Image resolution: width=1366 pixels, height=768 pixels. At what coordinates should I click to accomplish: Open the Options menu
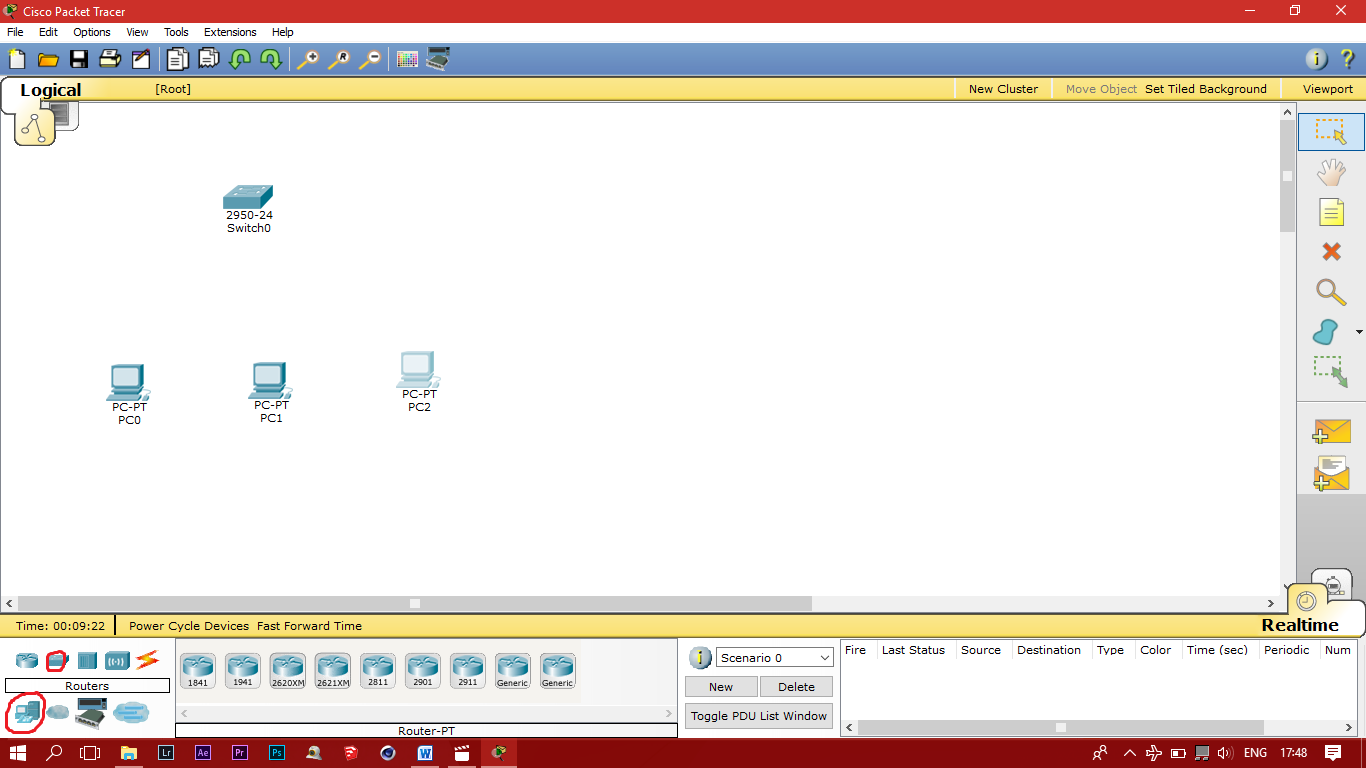(91, 32)
